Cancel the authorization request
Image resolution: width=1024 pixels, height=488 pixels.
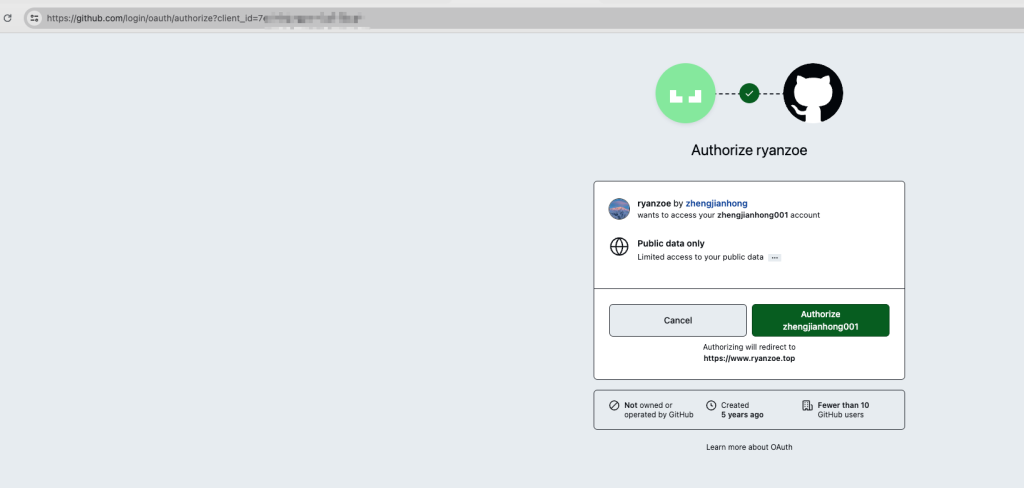(678, 321)
